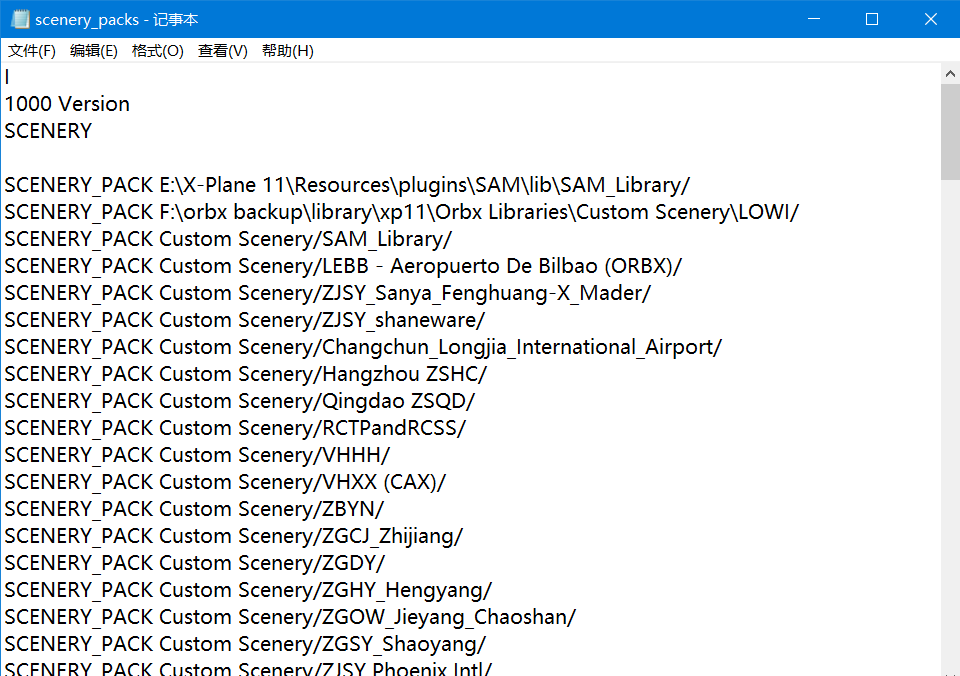The image size is (960, 676).
Task: Click the ZJSY_shaneware line
Action: (x=245, y=320)
